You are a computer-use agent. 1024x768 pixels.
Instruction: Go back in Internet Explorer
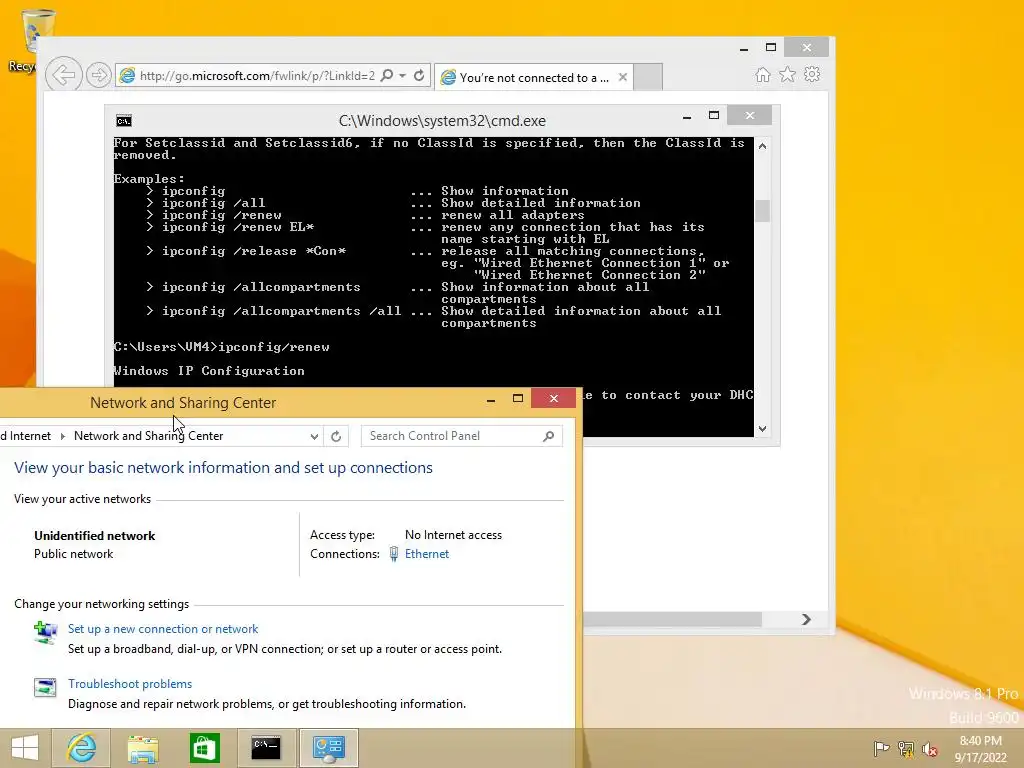pos(63,75)
